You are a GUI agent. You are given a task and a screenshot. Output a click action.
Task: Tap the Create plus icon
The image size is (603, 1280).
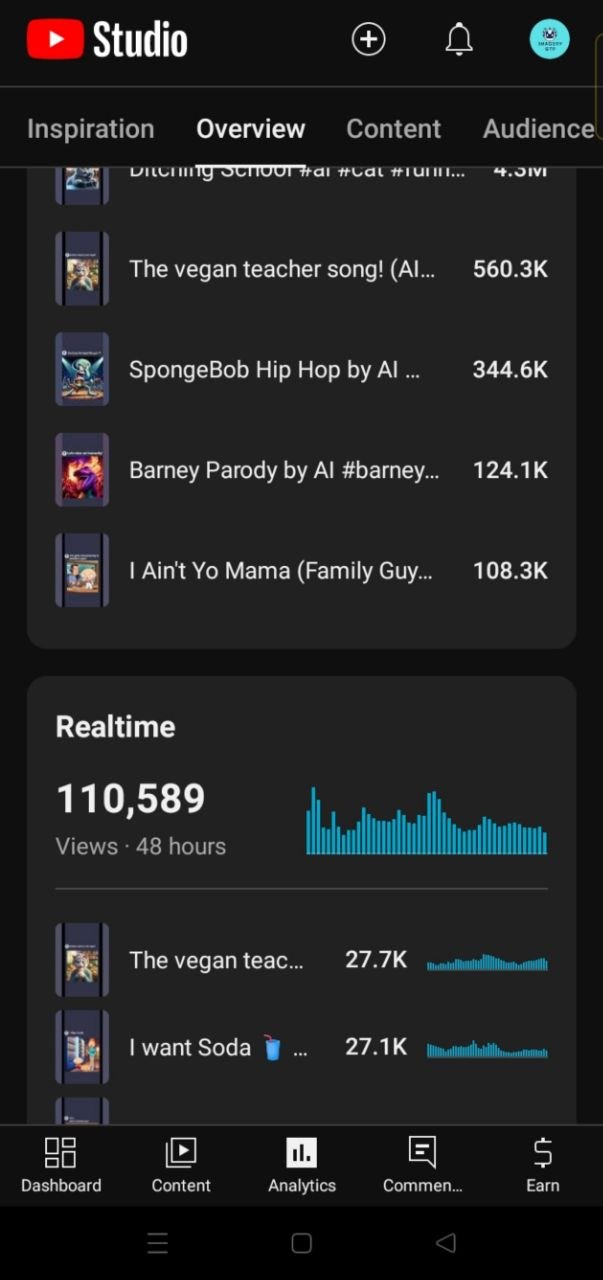tap(368, 39)
